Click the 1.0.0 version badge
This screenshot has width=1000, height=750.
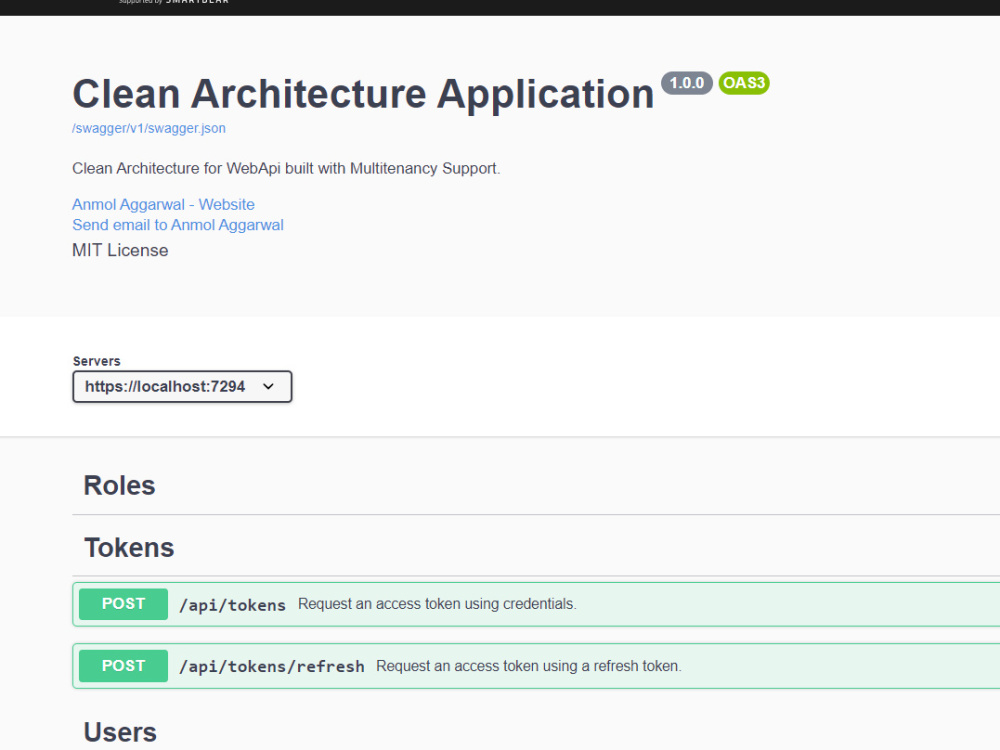[x=687, y=83]
